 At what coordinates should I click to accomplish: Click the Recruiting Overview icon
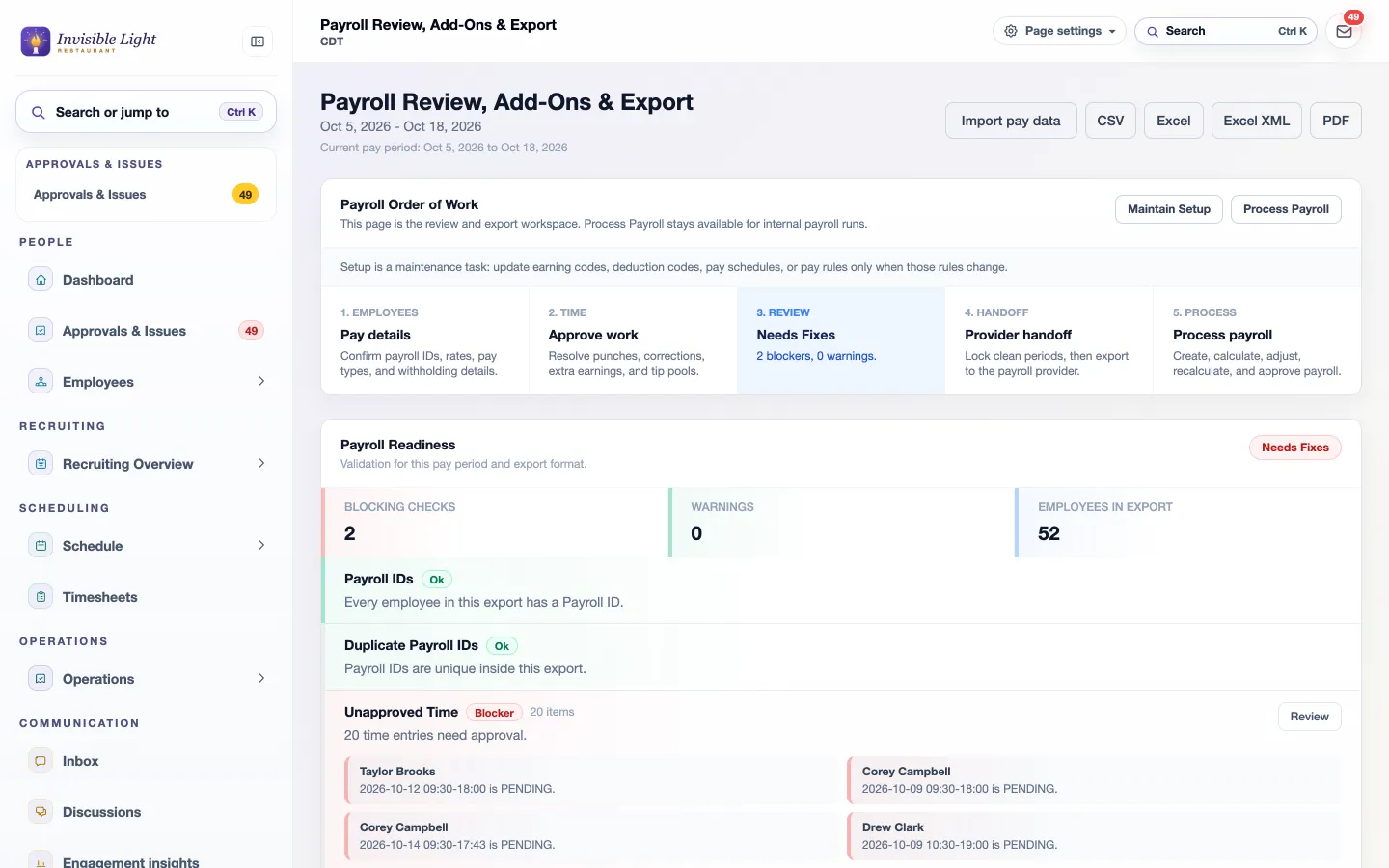41,464
